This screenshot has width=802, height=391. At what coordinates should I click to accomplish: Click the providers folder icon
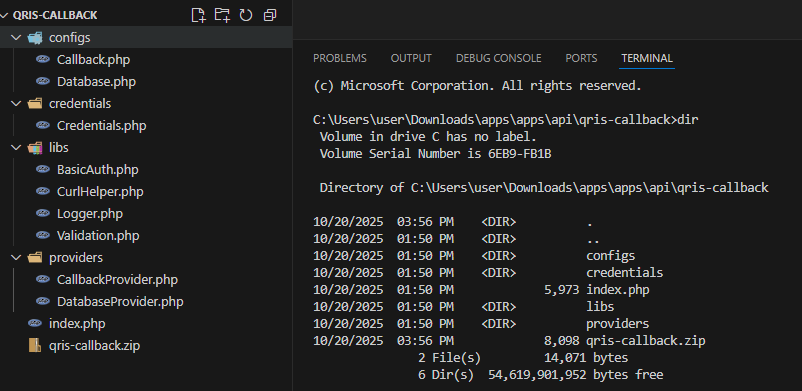tap(34, 257)
